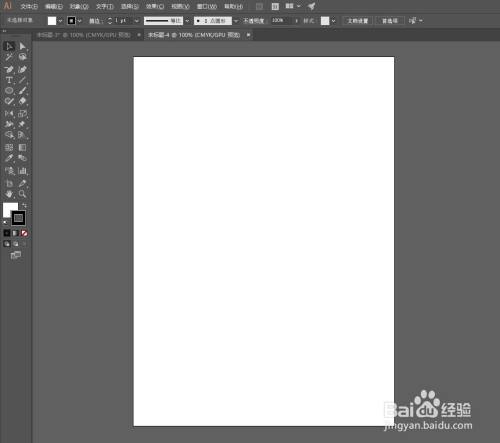Click the Stroke color box in toolbox
The width and height of the screenshot is (500, 443).
click(x=18, y=218)
